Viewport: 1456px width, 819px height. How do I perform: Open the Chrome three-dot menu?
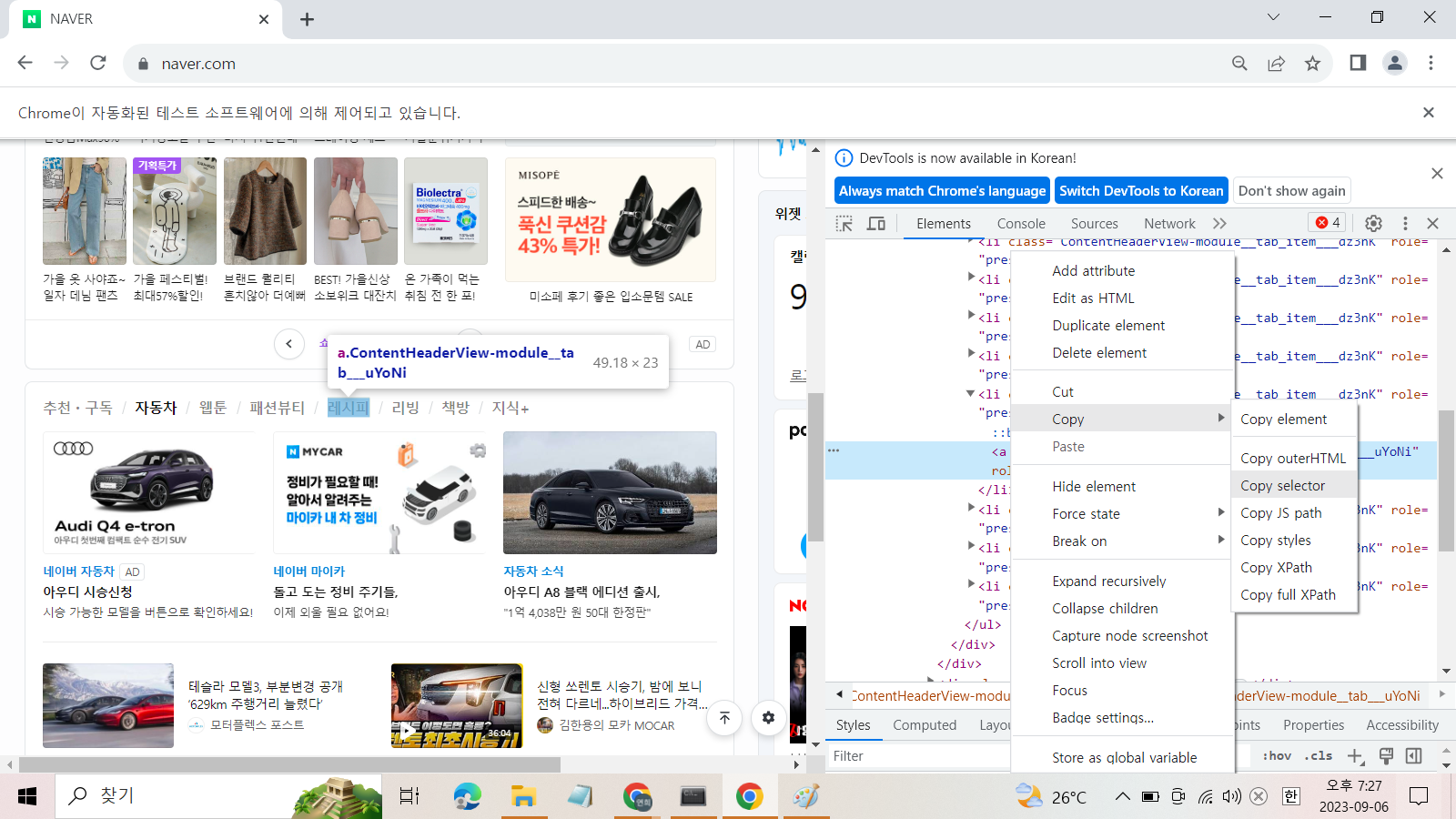(1431, 63)
